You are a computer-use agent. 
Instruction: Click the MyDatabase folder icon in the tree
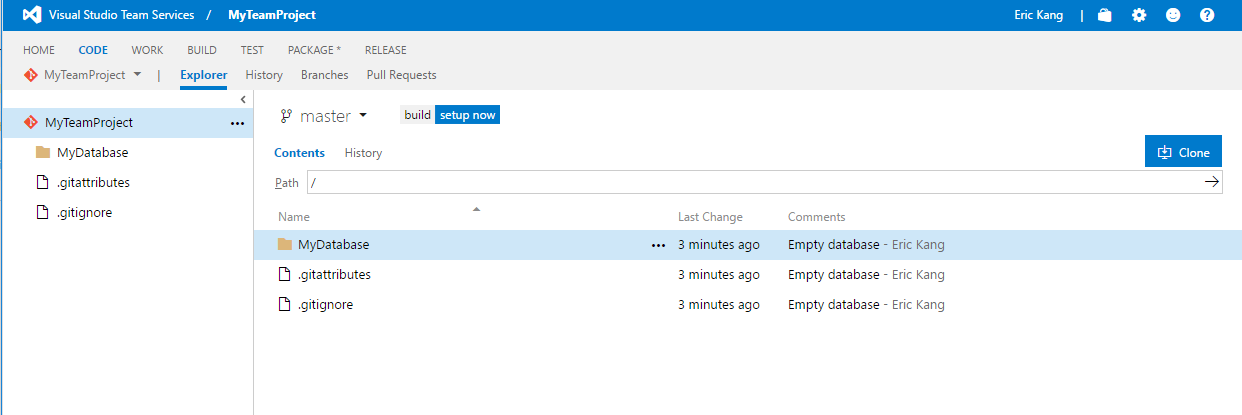(x=43, y=153)
